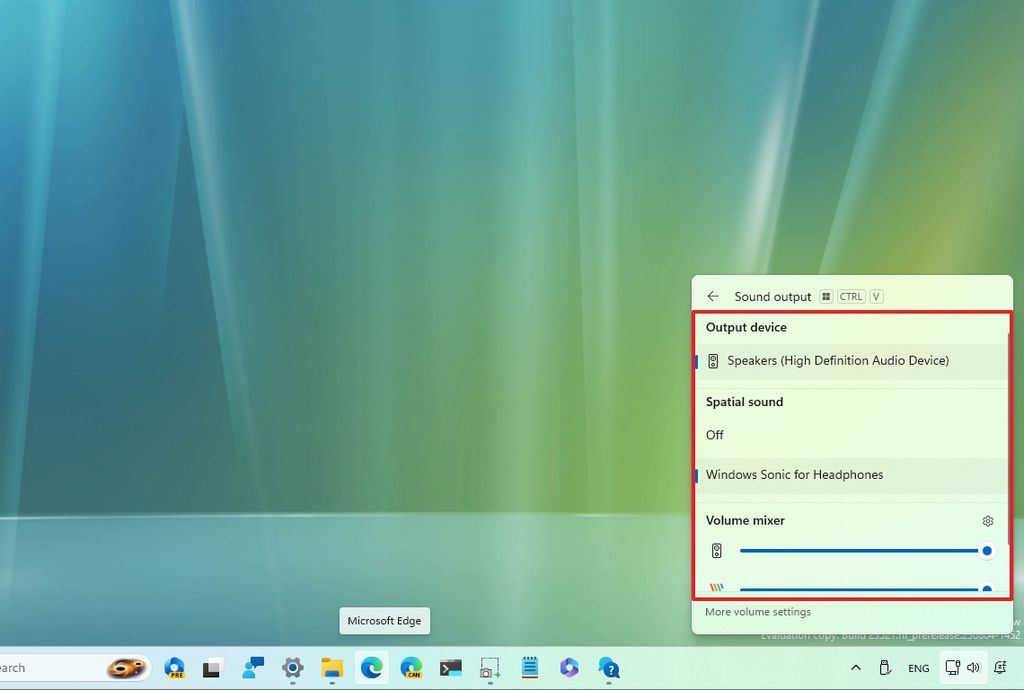The height and width of the screenshot is (690, 1024).
Task: Open Microsoft Edge Canary from the taskbar
Action: [x=411, y=668]
